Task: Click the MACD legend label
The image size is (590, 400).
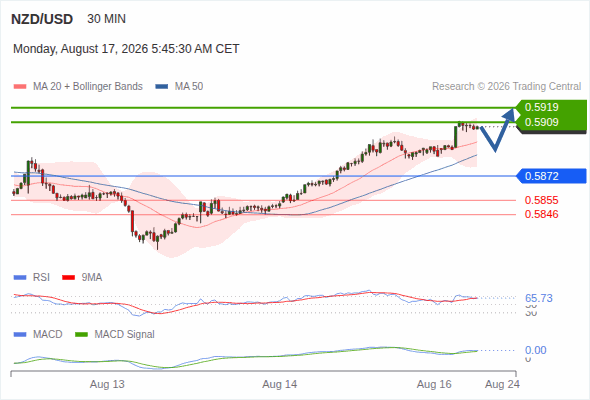Action: click(x=48, y=335)
